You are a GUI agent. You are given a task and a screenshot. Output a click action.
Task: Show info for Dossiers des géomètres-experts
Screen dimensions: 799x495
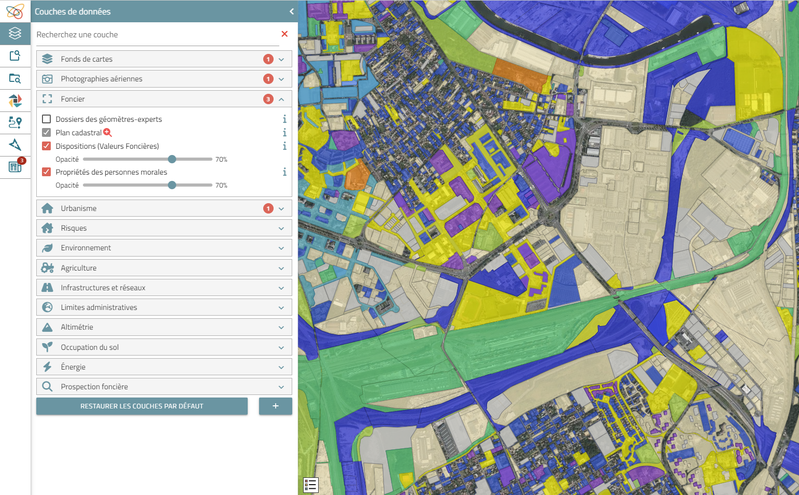tap(284, 119)
